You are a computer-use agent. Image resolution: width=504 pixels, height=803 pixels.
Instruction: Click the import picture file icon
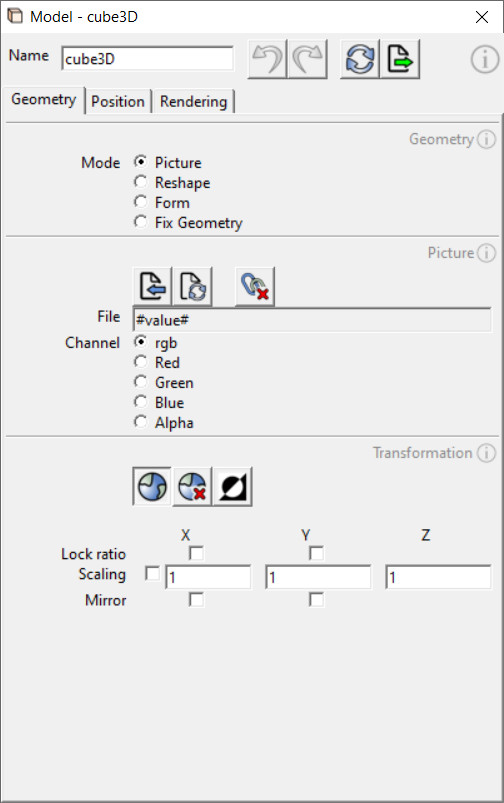coord(152,286)
